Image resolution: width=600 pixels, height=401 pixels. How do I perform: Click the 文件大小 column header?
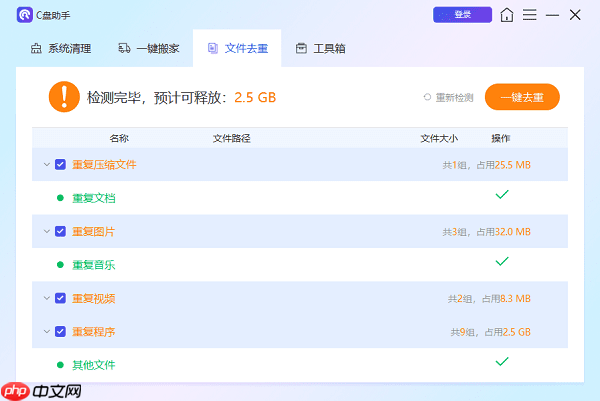(x=439, y=138)
